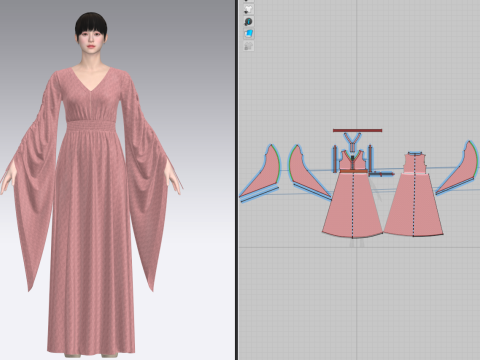
Task: Select the vertical strip right of front bodice
Action: pyautogui.click(x=370, y=158)
